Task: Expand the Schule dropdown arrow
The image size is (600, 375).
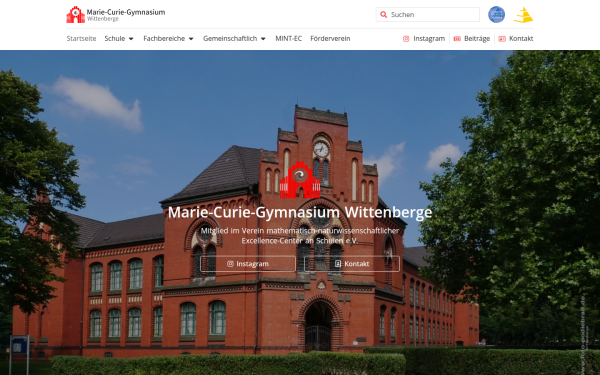Action: click(131, 39)
